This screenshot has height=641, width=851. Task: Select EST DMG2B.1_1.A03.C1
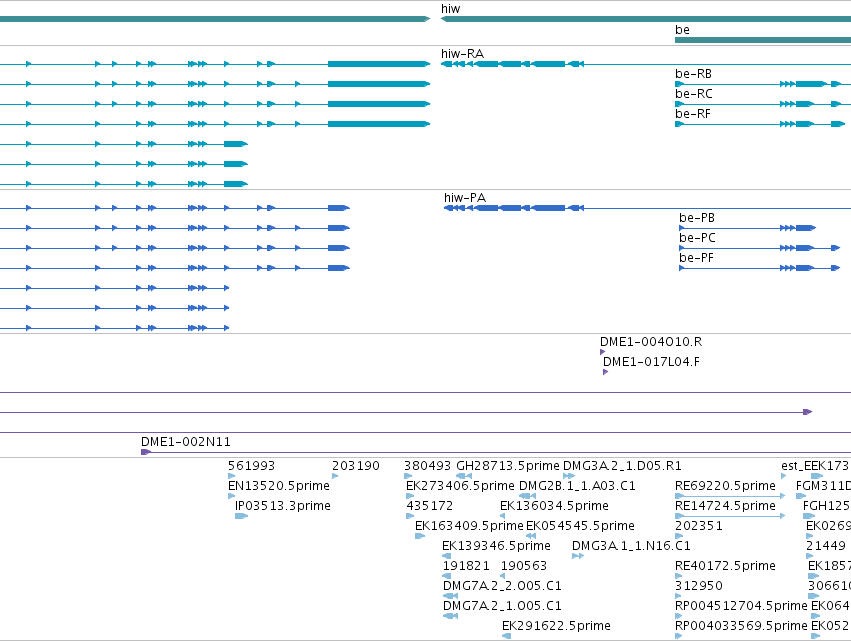(x=577, y=486)
